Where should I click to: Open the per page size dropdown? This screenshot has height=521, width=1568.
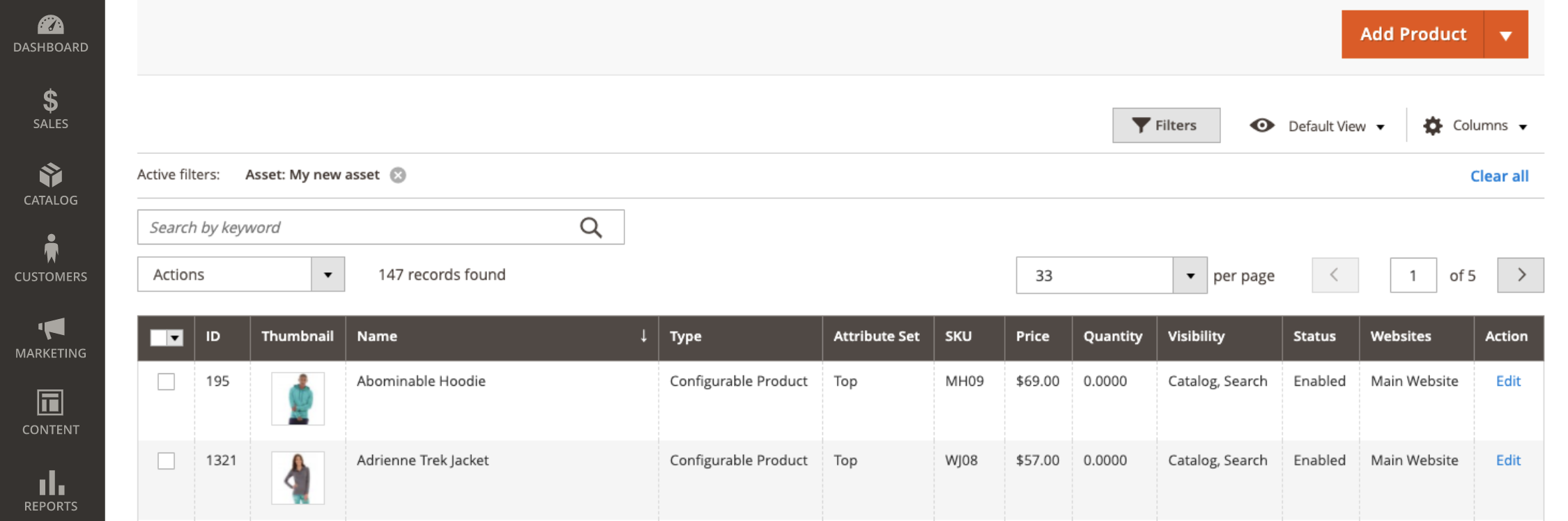point(1190,276)
